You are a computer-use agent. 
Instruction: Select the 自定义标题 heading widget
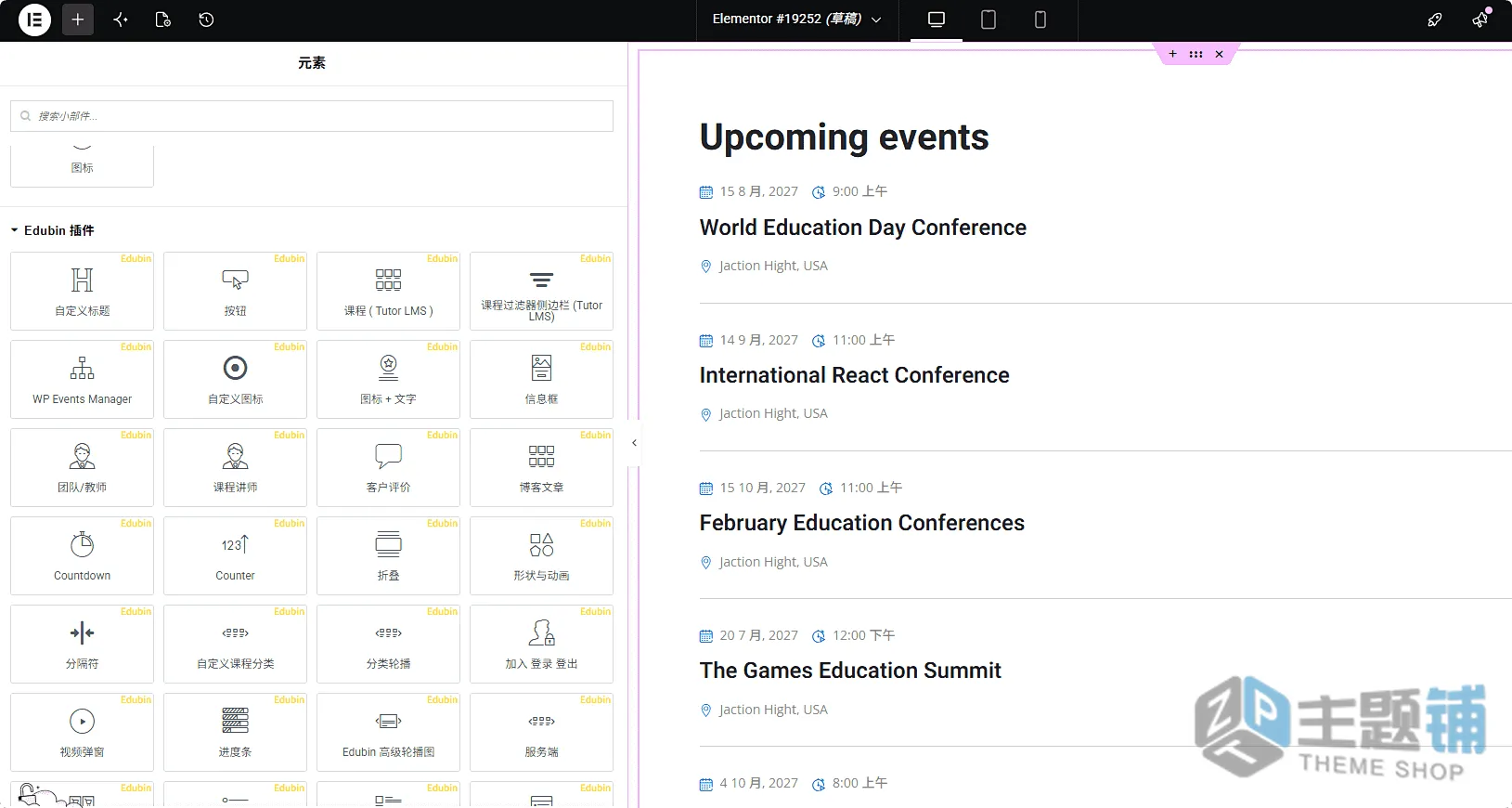[x=82, y=291]
